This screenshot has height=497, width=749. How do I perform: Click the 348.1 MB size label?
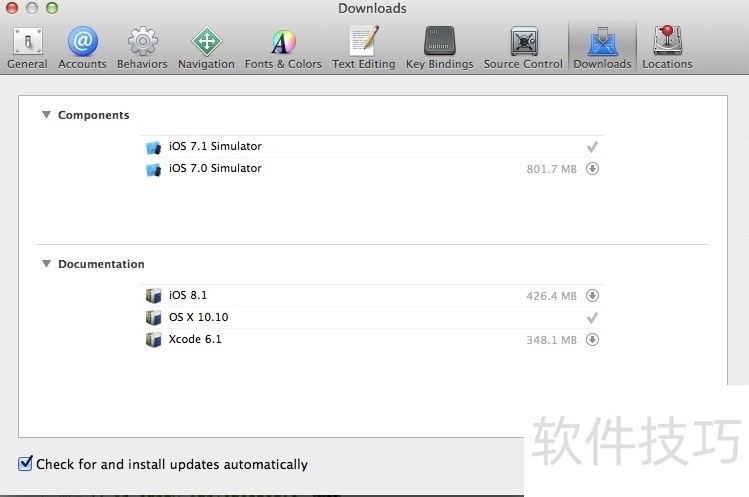tap(551, 340)
